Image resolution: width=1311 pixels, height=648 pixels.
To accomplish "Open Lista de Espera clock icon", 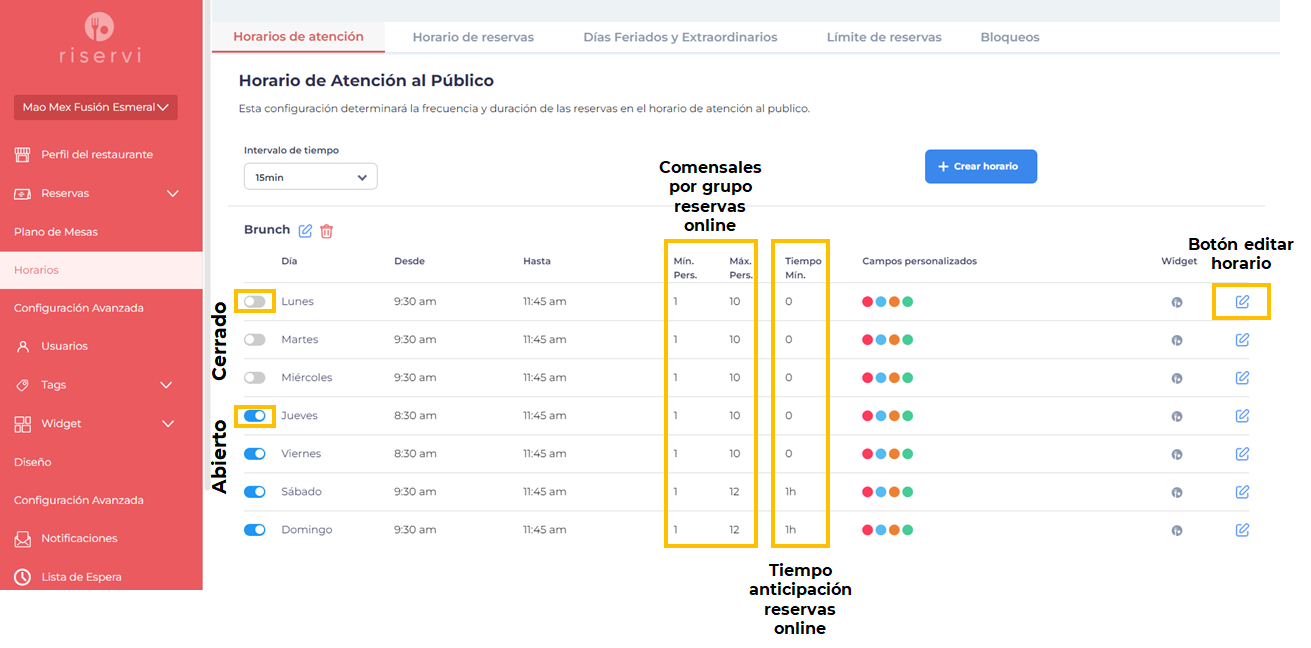I will [x=23, y=577].
